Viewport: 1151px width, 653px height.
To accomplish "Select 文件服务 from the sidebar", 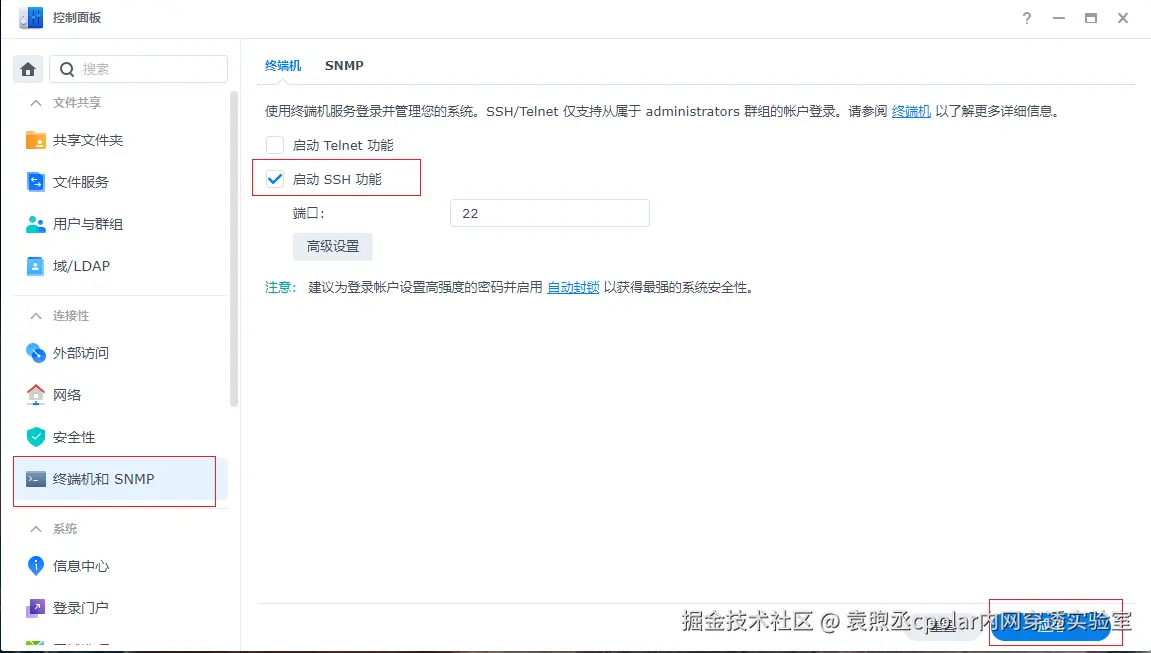I will click(80, 182).
